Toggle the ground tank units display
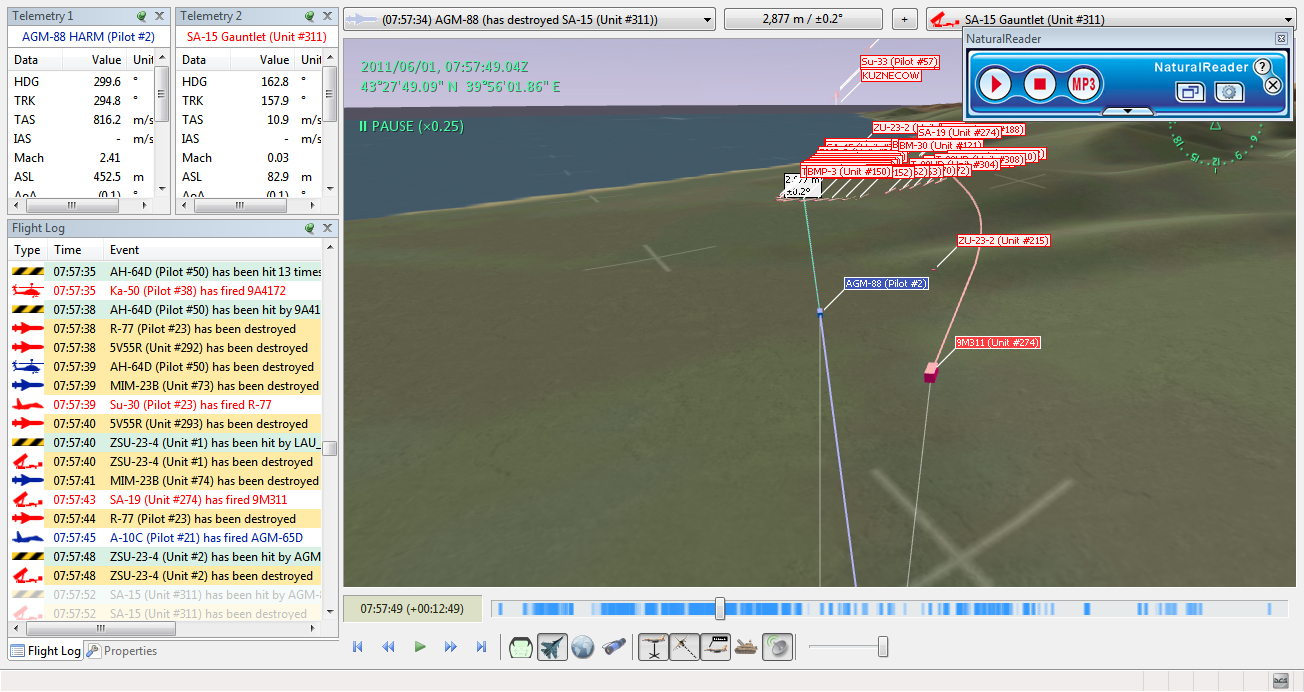Viewport: 1304px width, 692px height. coord(746,647)
